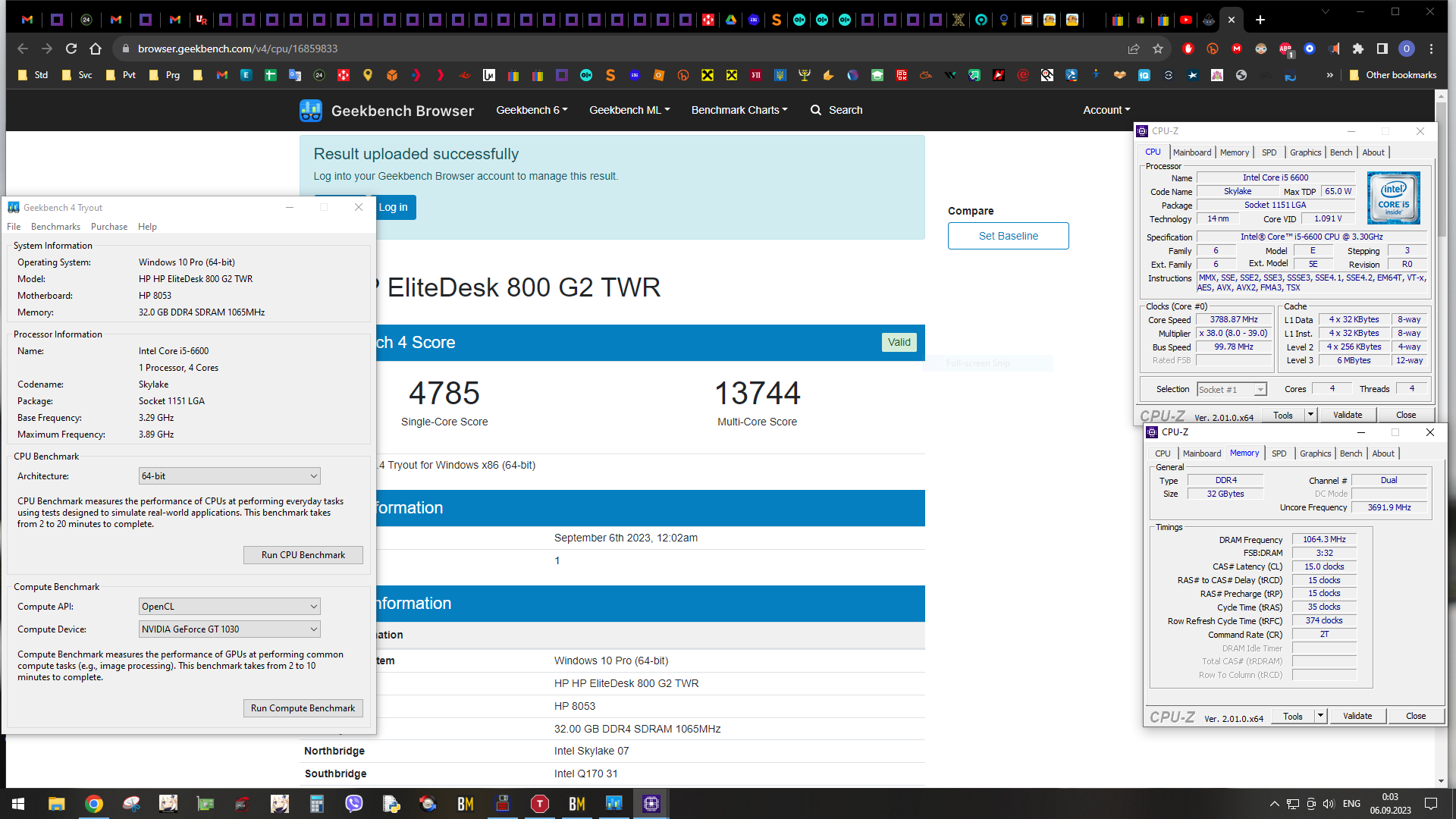The width and height of the screenshot is (1456, 819).
Task: Reload the Geekbench page
Action: click(71, 49)
